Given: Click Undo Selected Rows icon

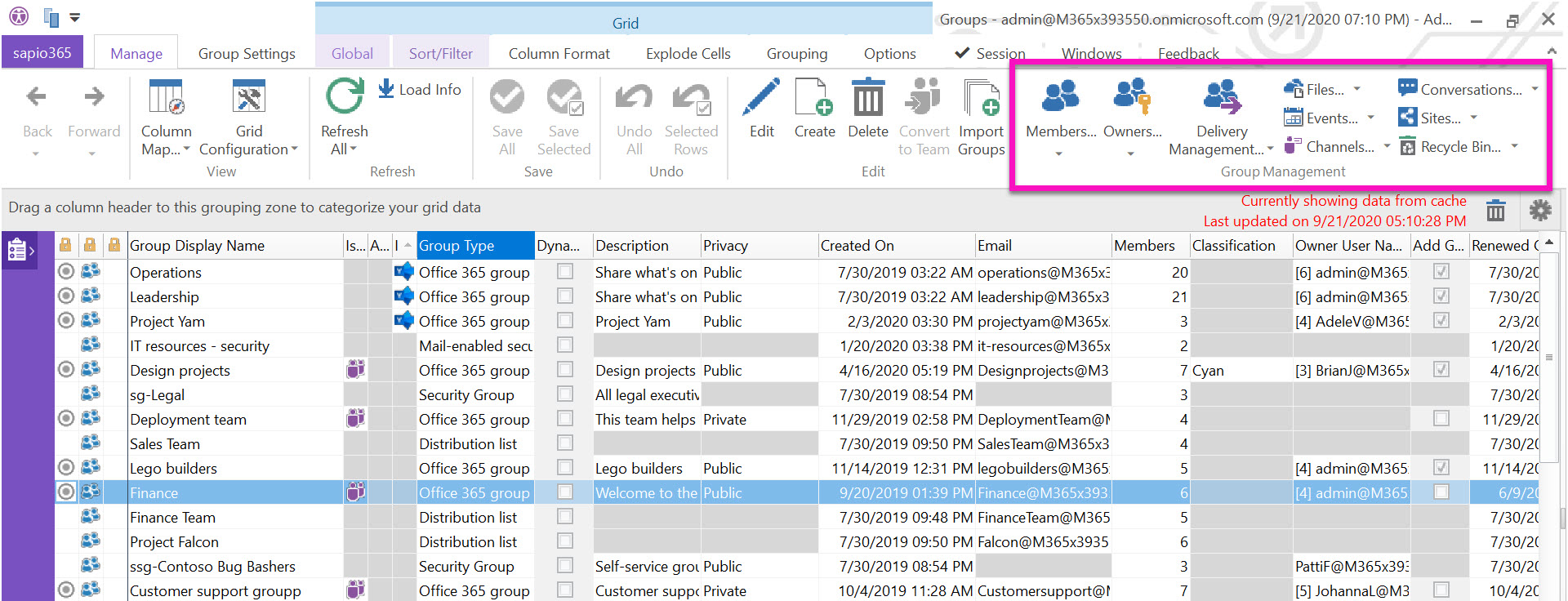Looking at the screenshot, I should [x=691, y=98].
